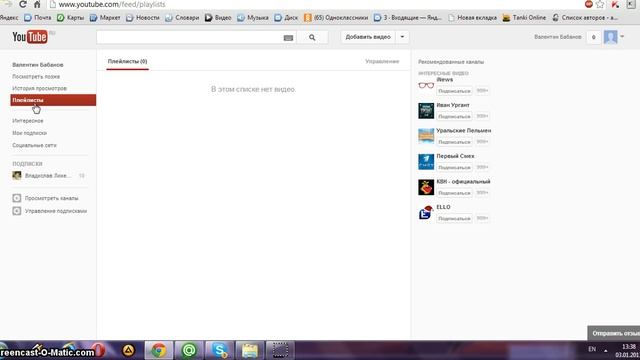Click the on-screen keyboard icon in search box
Viewport: 640px width, 360px height.
coord(288,38)
